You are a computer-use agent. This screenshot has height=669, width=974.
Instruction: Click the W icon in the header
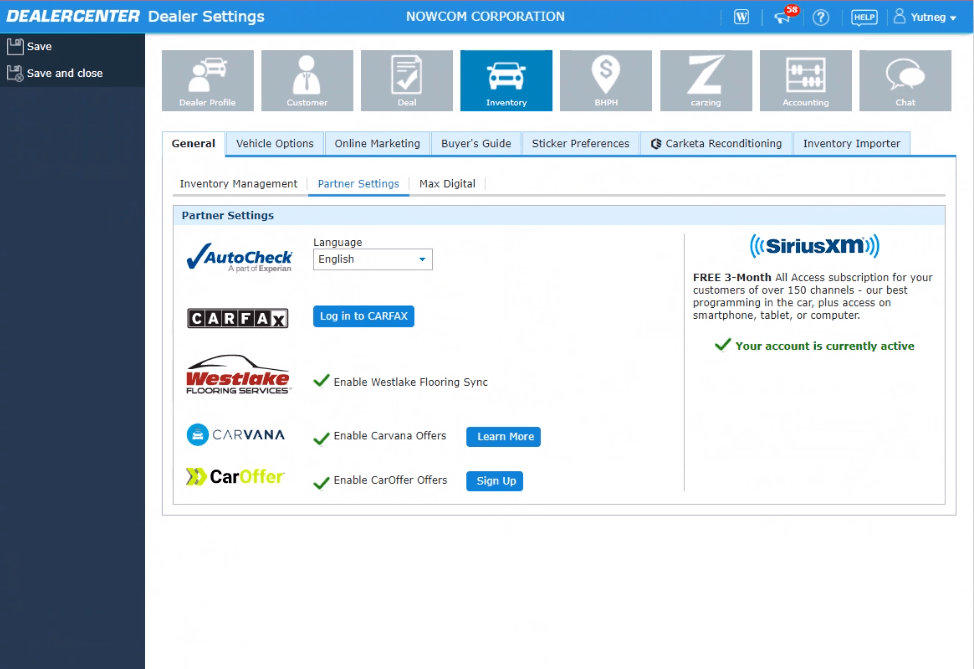pyautogui.click(x=741, y=17)
